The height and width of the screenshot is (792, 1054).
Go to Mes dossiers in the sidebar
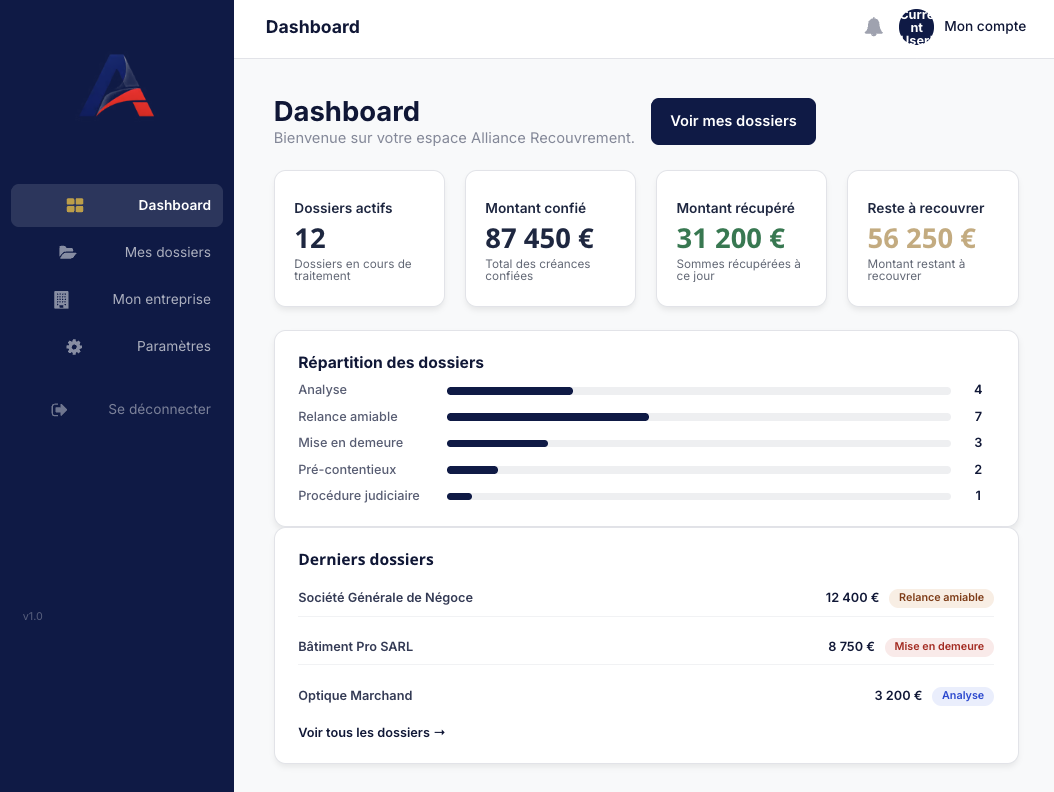click(117, 252)
